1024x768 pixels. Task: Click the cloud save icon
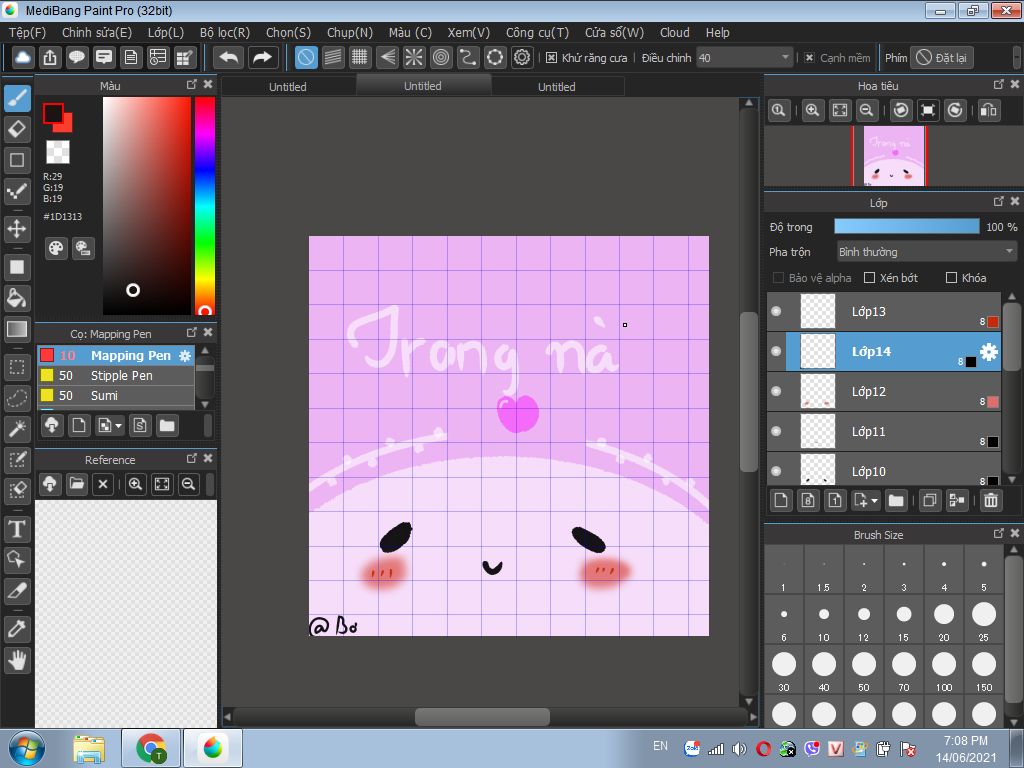pos(22,57)
